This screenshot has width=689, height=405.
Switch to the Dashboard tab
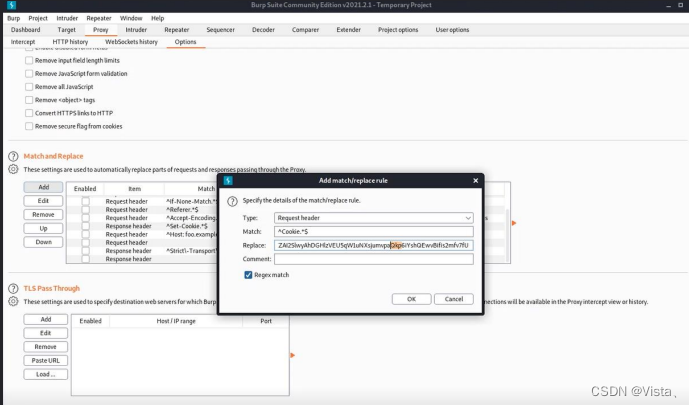click(25, 30)
